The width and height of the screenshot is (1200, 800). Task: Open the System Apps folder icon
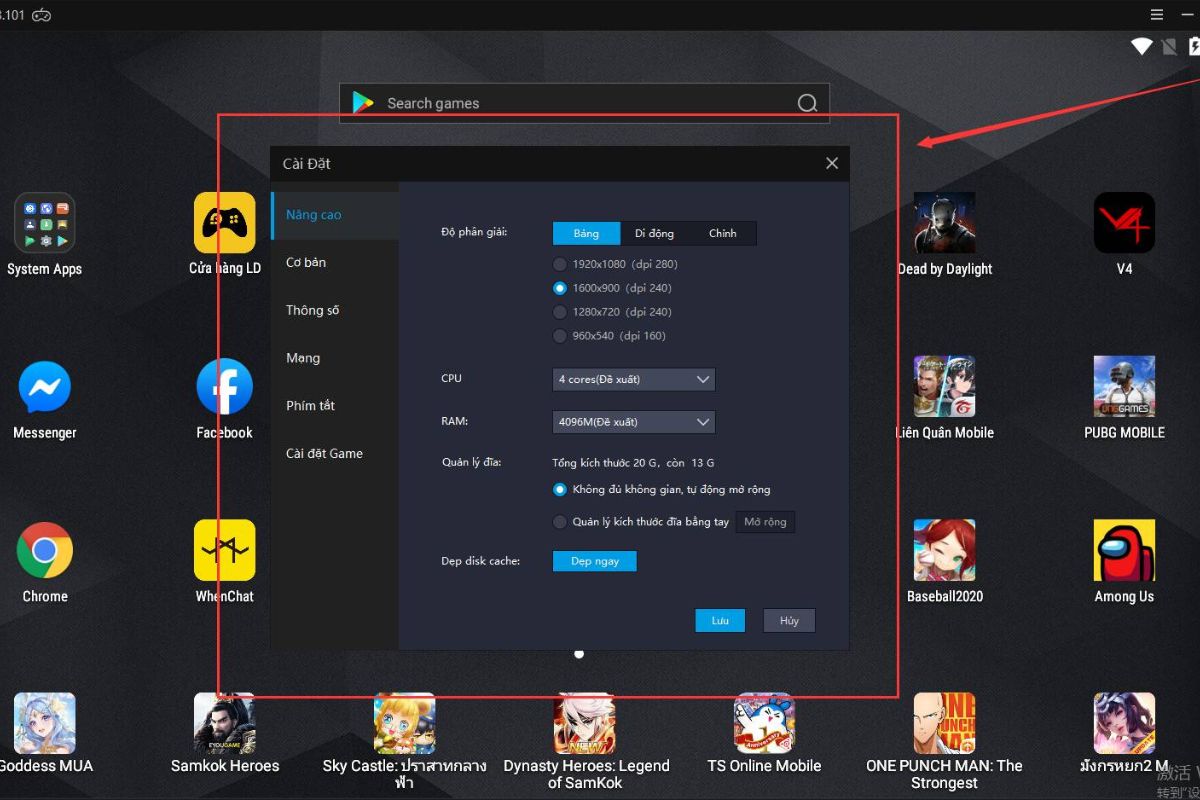(45, 222)
